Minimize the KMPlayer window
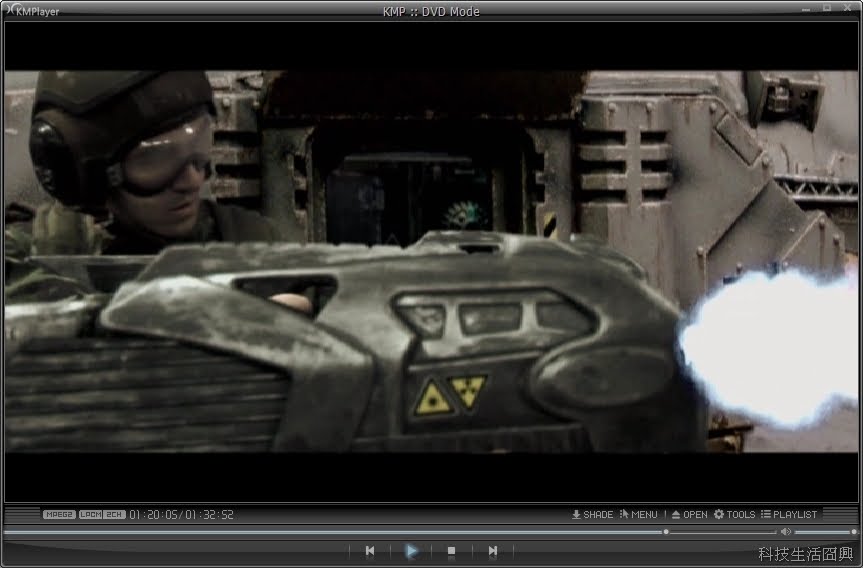 pos(806,8)
